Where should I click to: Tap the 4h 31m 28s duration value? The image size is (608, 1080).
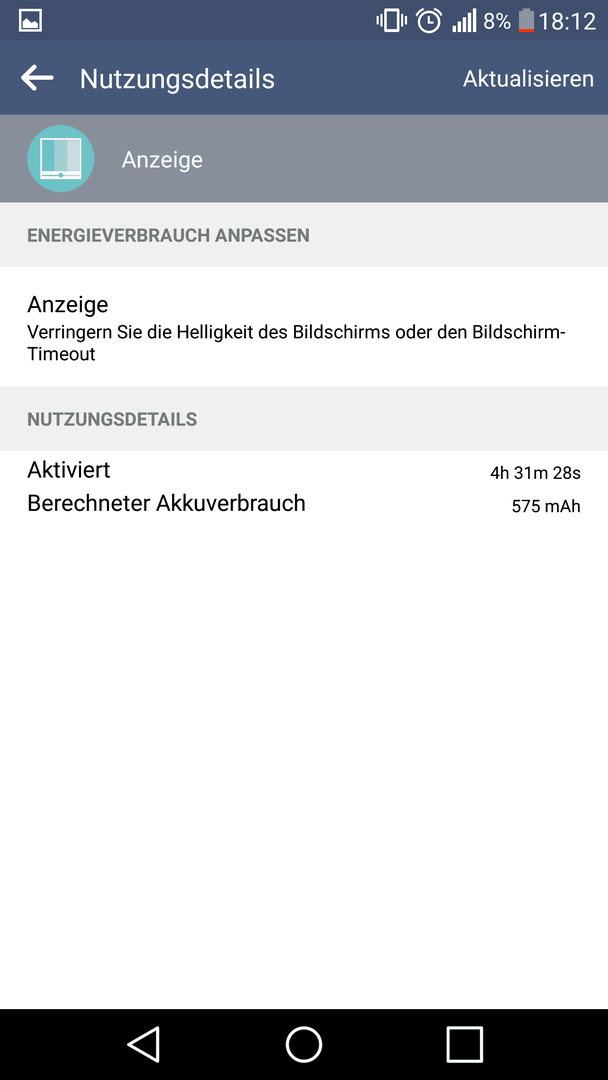coord(535,472)
